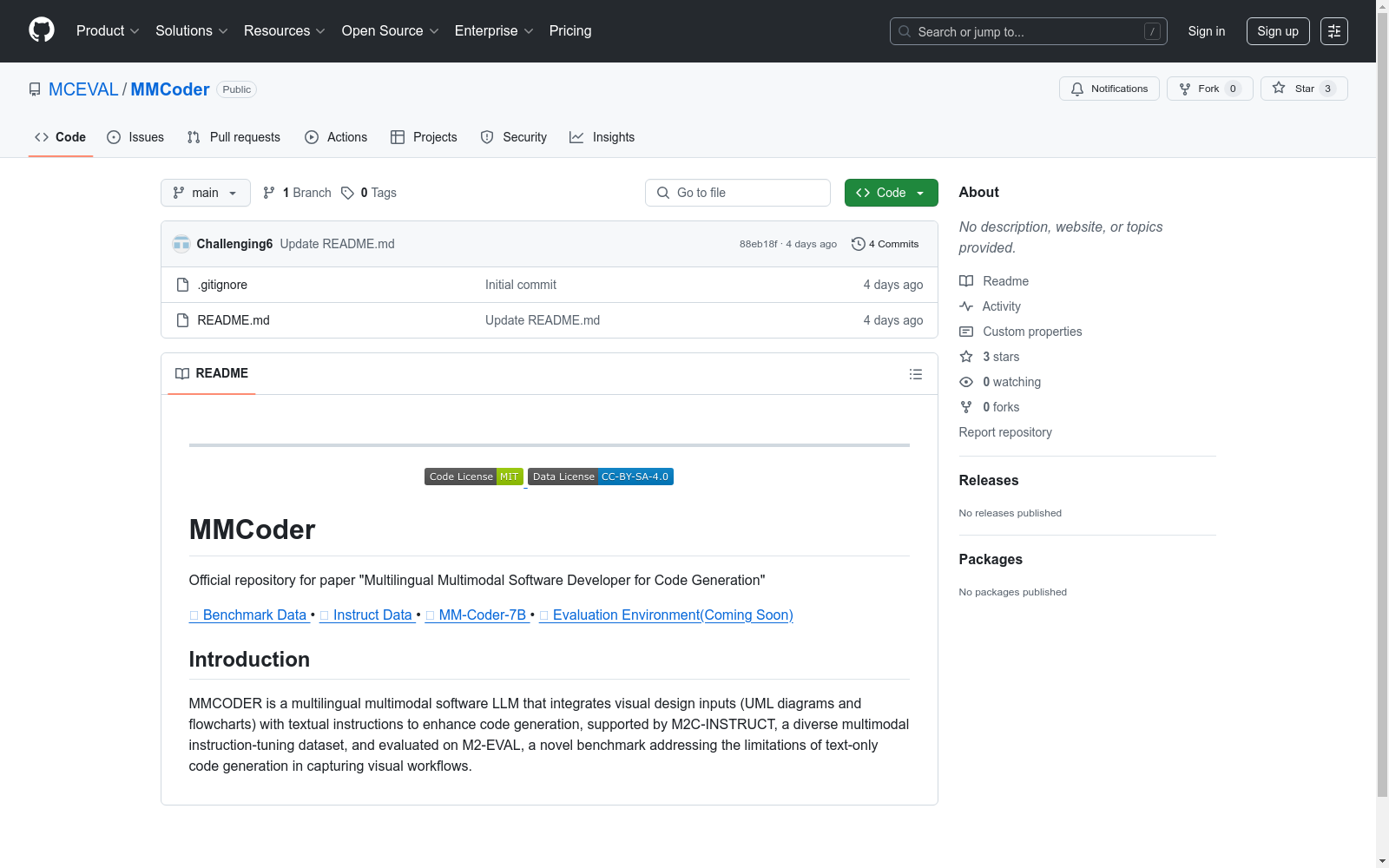The height and width of the screenshot is (868, 1389).
Task: Click the Challenging6 author name
Action: click(x=234, y=244)
